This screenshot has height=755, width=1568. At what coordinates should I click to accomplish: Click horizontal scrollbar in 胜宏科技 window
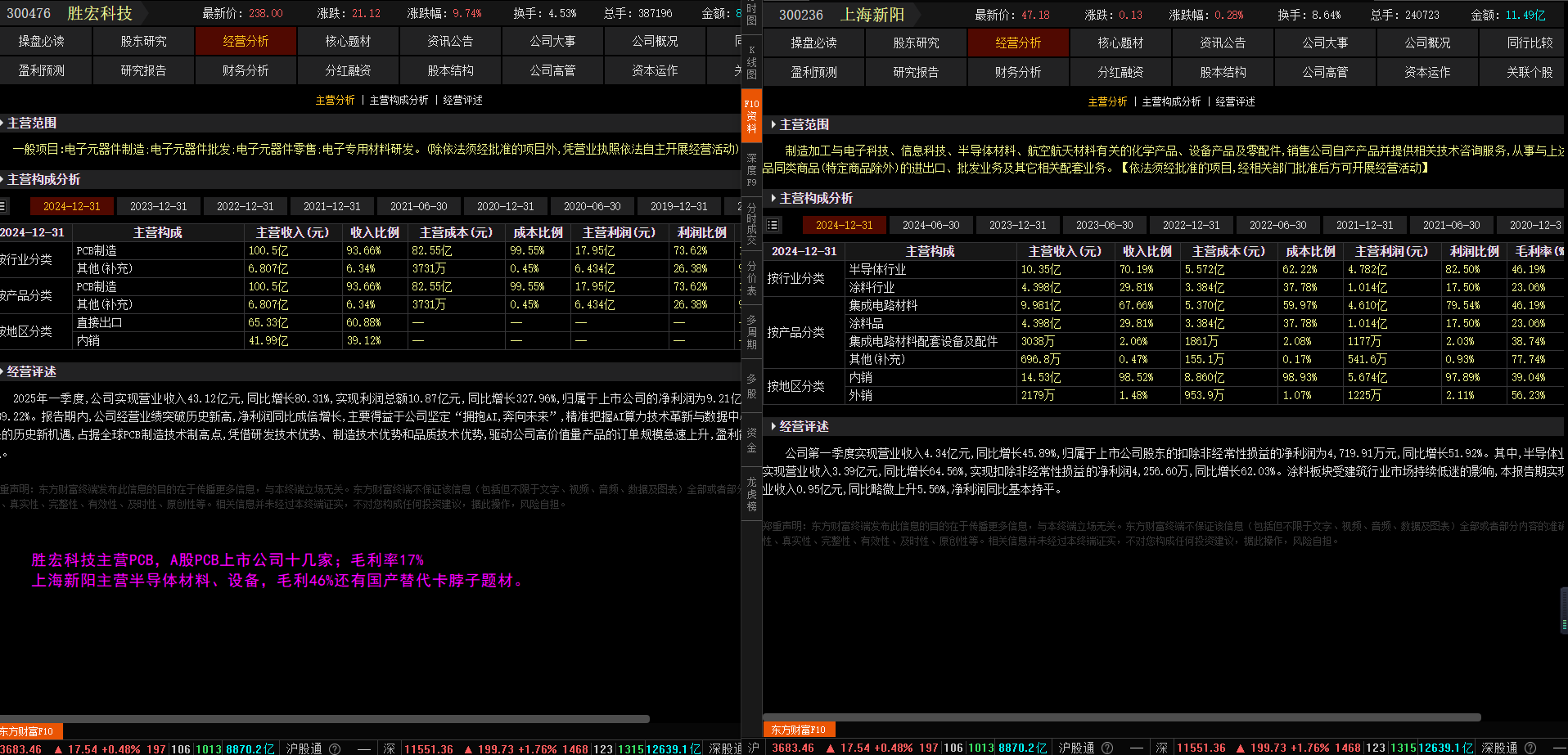pos(325,719)
